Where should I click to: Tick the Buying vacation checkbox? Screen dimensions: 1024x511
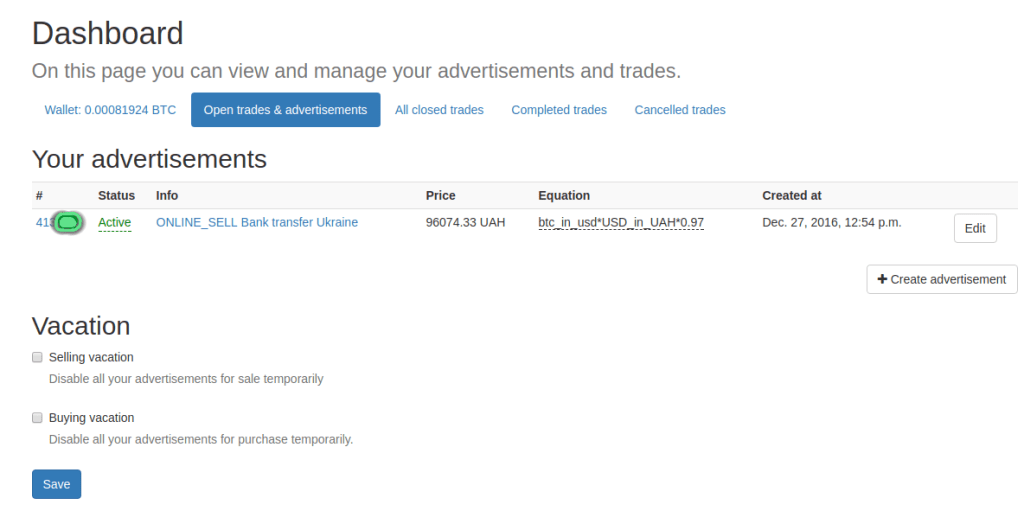tap(38, 418)
